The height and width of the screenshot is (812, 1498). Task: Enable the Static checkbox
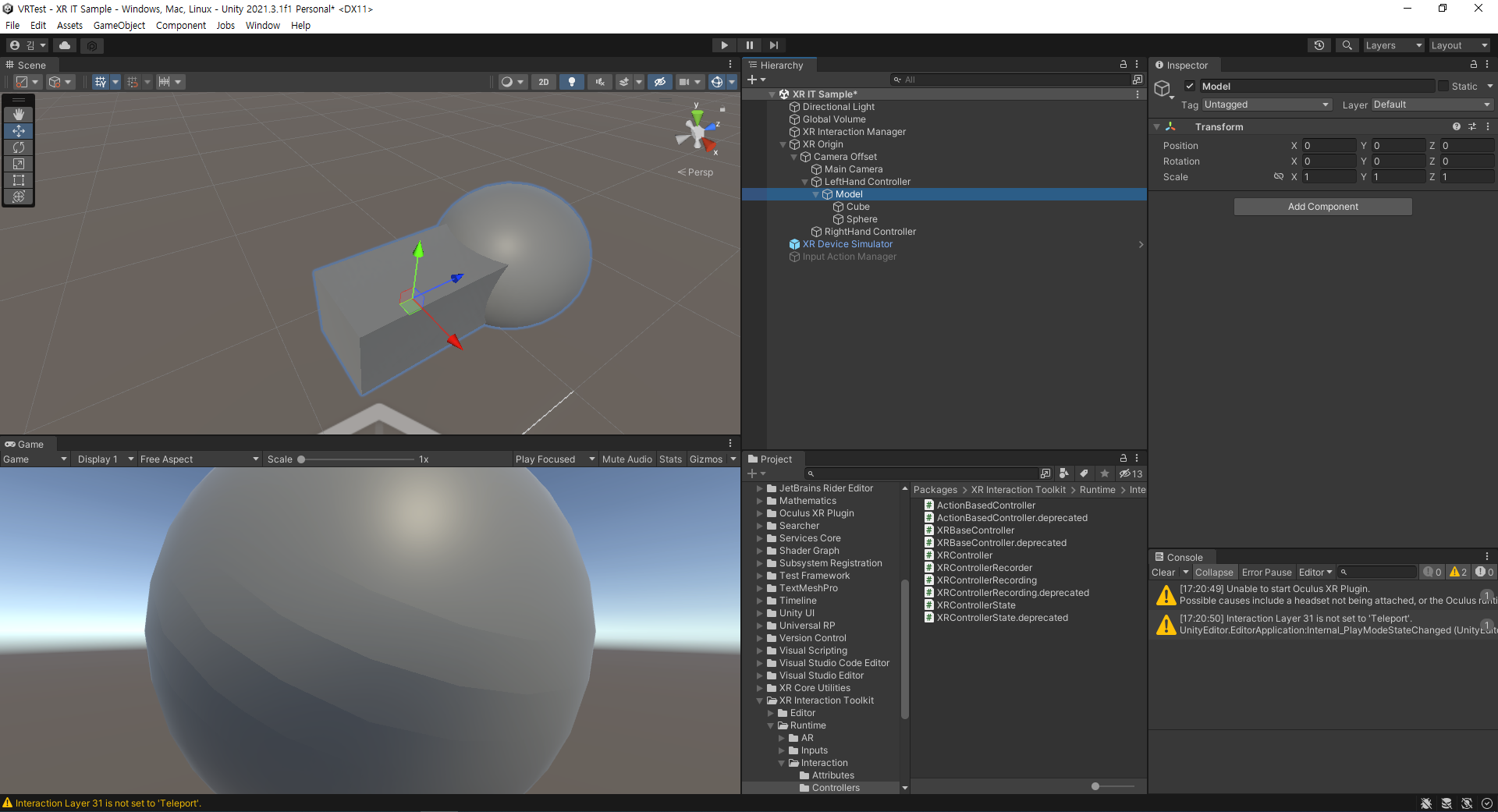pos(1443,87)
